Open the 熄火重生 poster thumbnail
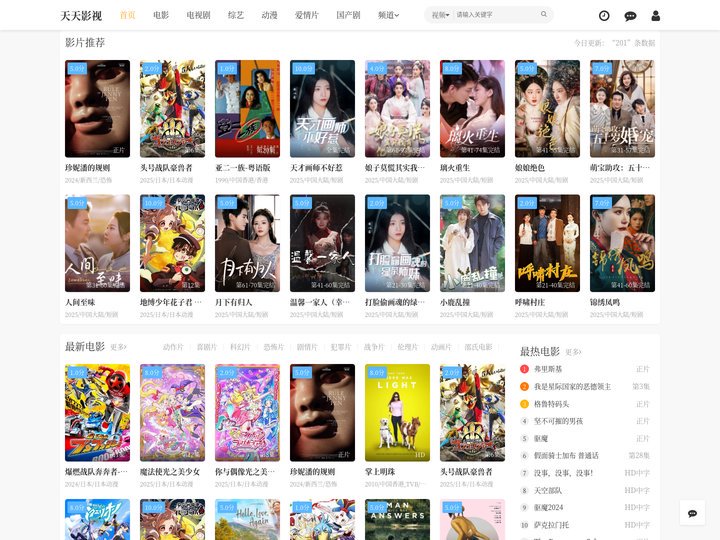Image resolution: width=720 pixels, height=540 pixels. [x=472, y=109]
